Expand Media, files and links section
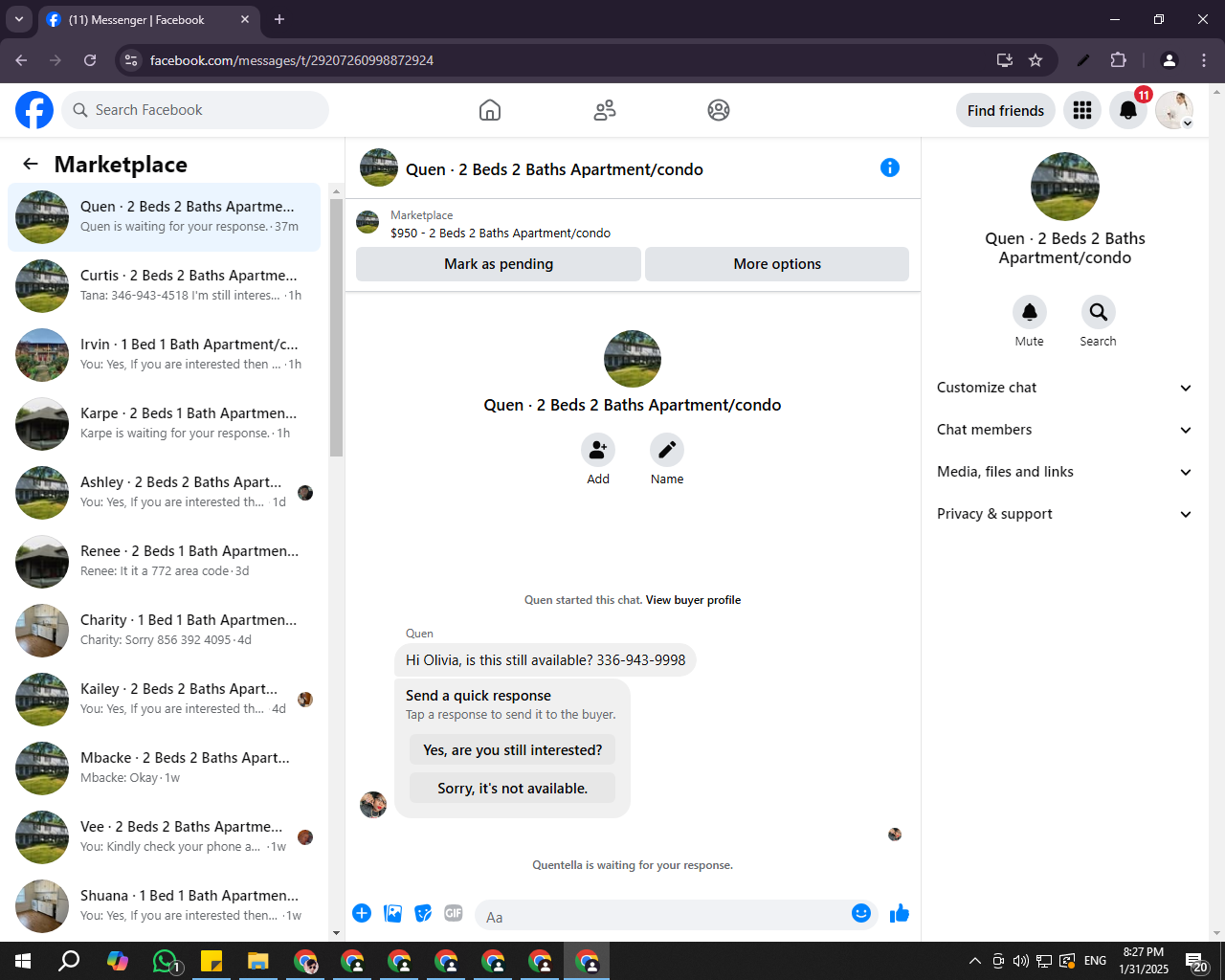The image size is (1225, 980). [x=1064, y=472]
